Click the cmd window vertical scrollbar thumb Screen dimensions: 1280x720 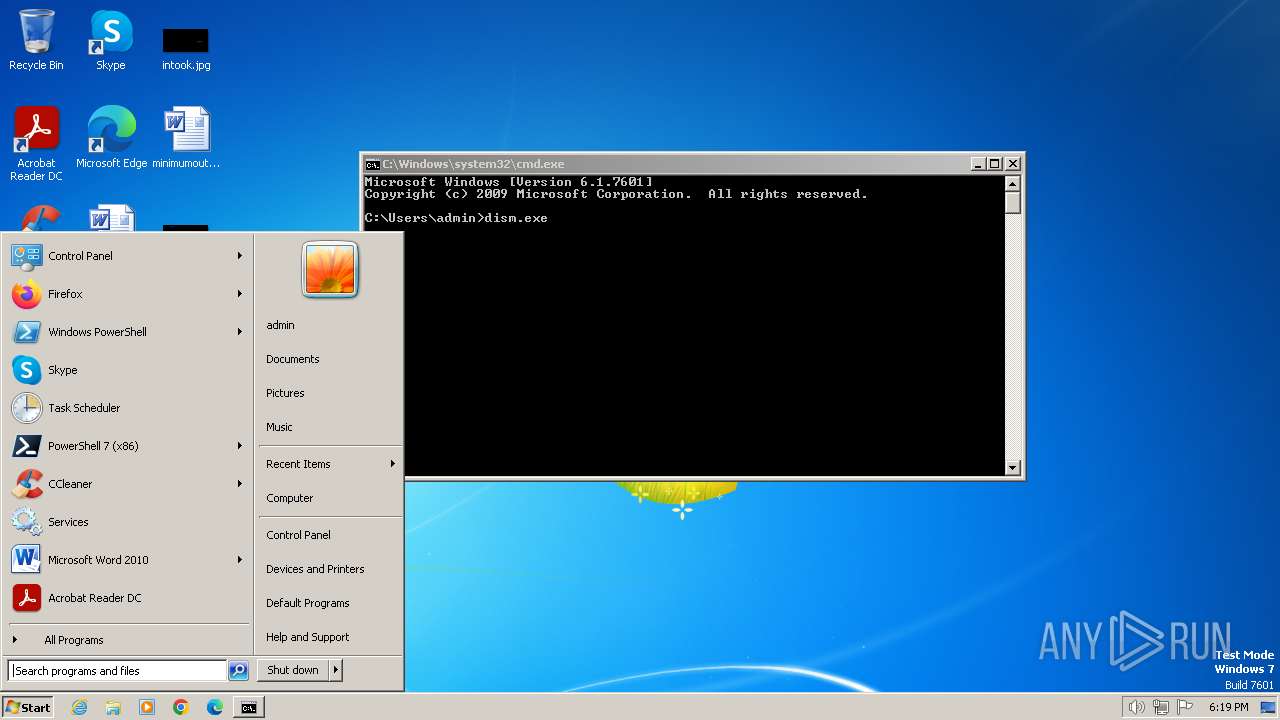point(1012,203)
